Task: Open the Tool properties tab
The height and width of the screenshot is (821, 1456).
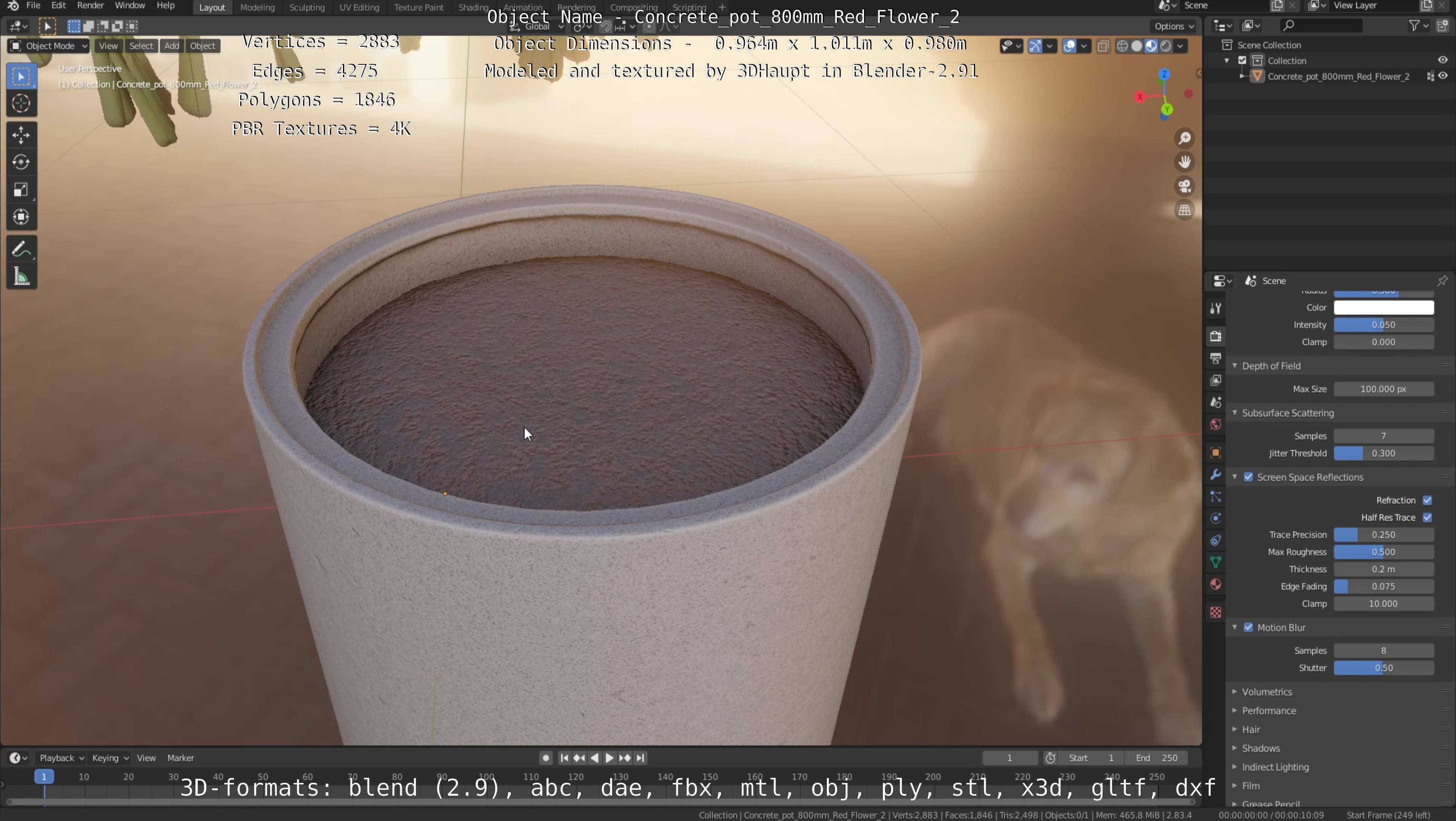Action: 1216,308
